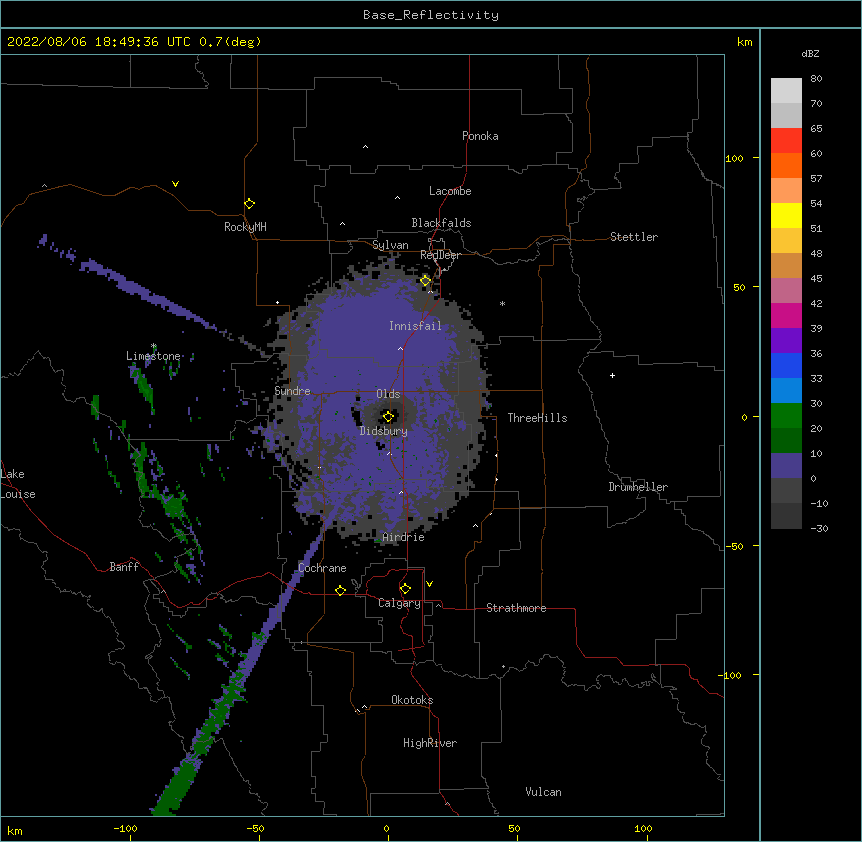Screen dimensions: 862x842
Task: Click the white caret marker west of Lacombe
Action: (397, 197)
